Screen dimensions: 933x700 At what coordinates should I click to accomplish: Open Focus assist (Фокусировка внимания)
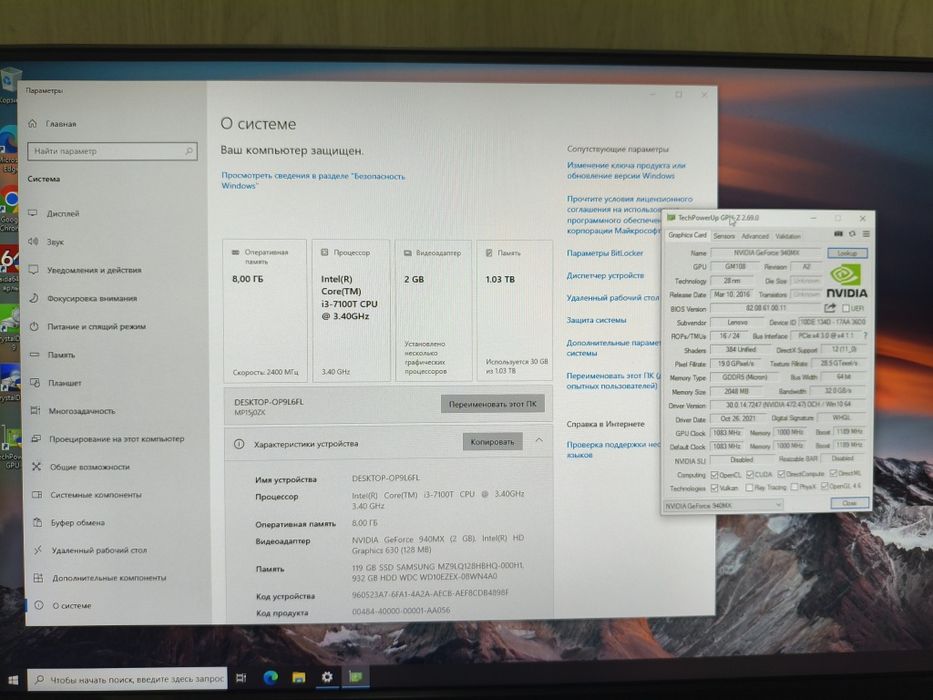(92, 298)
